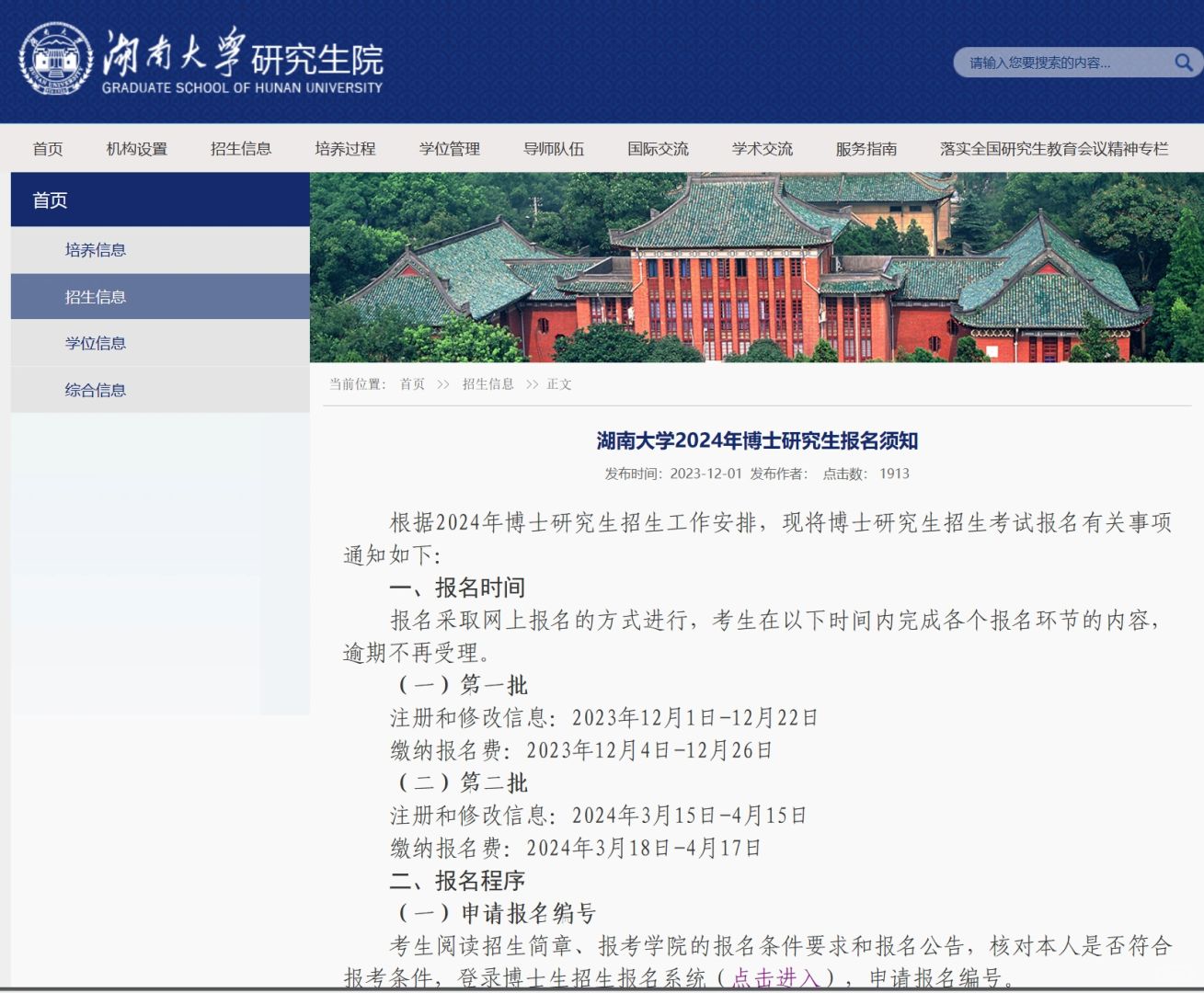Click the line 缴纳报名费：2023年12月4日-12月26日
Image resolution: width=1204 pixels, height=993 pixels.
581,750
